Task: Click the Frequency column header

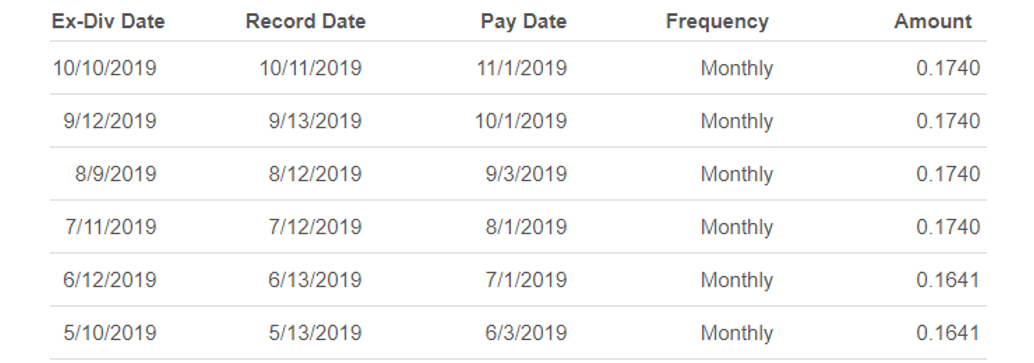Action: [x=717, y=21]
